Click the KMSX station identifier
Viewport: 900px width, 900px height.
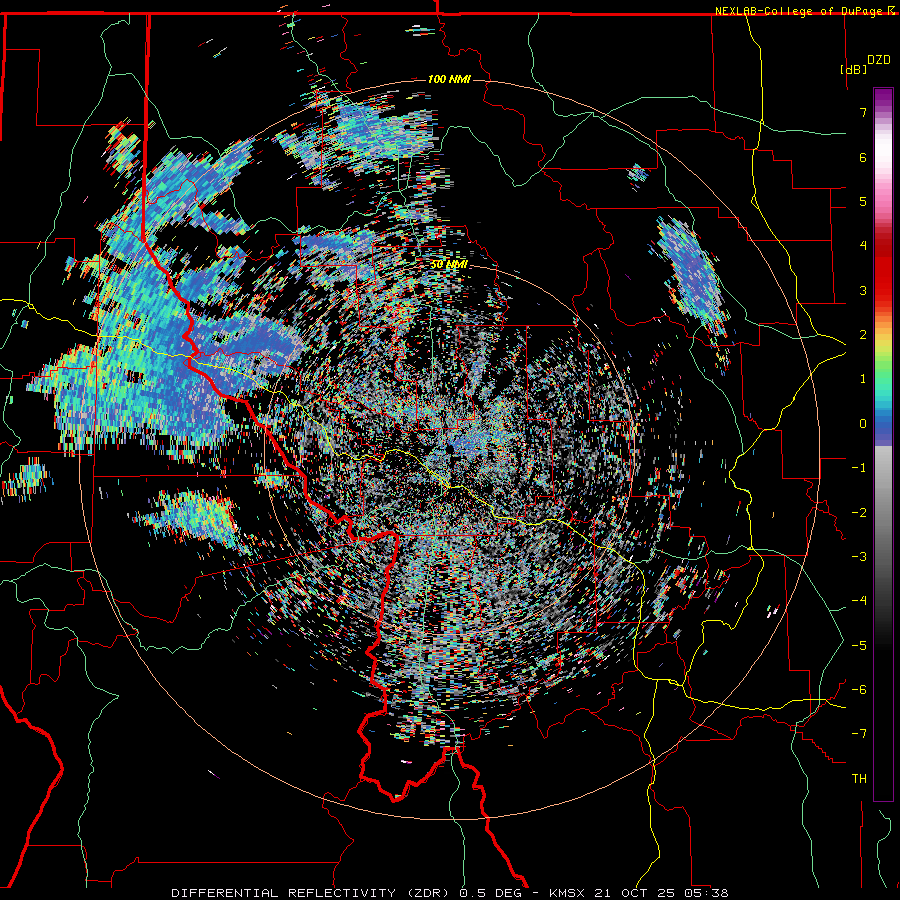(569, 893)
